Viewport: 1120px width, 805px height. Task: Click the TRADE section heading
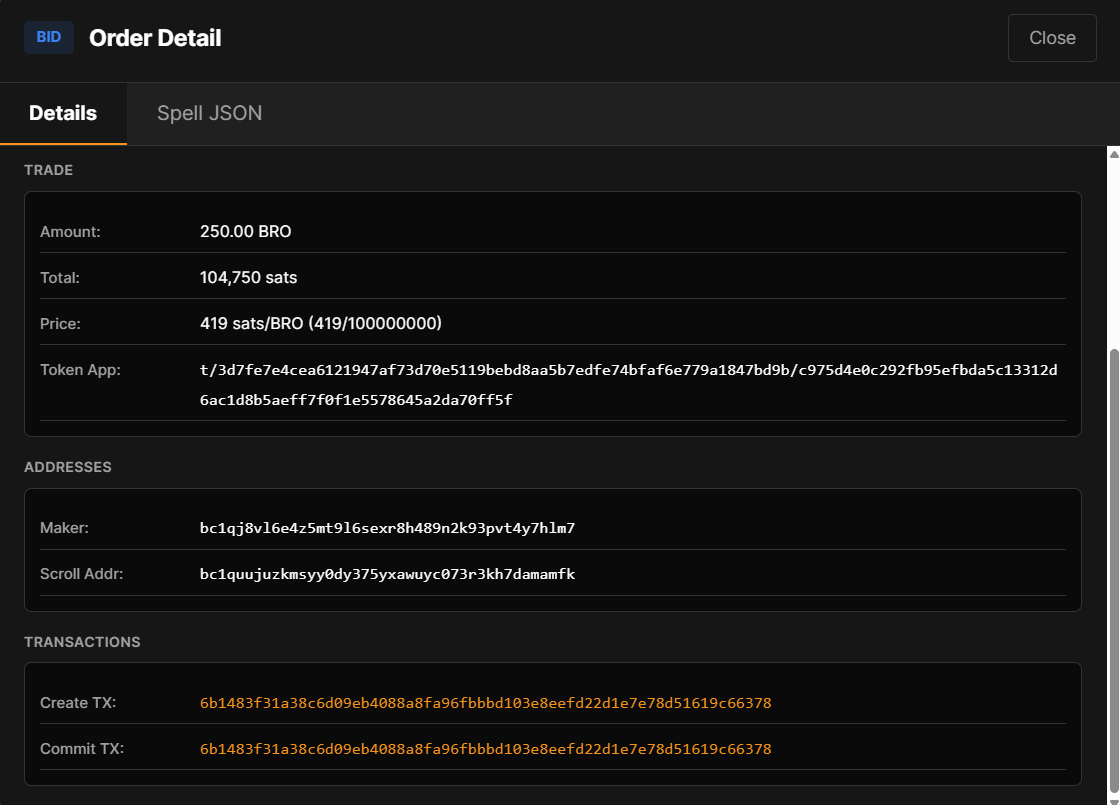click(49, 170)
